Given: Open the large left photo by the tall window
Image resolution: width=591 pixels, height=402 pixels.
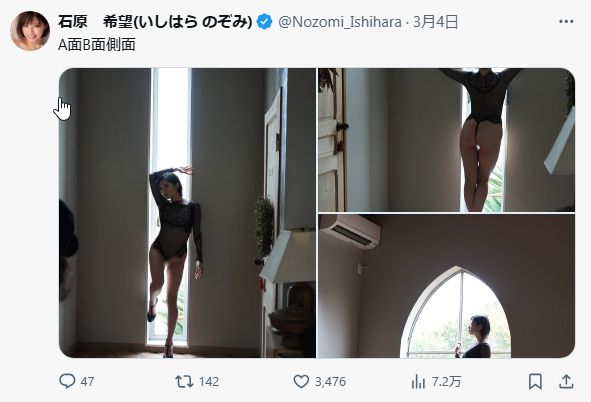Looking at the screenshot, I should coord(187,213).
